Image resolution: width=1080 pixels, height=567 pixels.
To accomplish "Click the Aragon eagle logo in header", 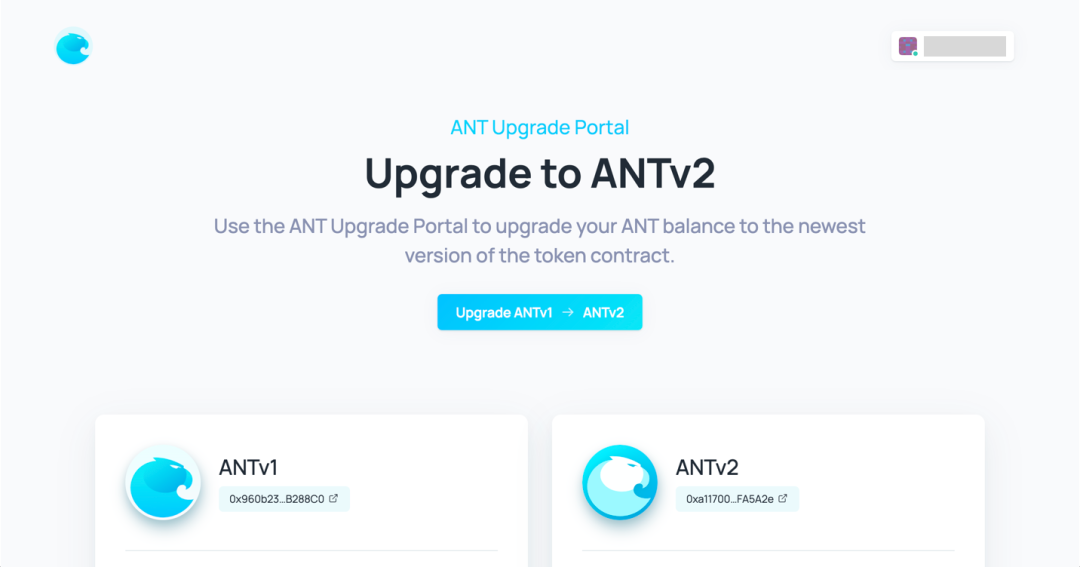I will [73, 47].
